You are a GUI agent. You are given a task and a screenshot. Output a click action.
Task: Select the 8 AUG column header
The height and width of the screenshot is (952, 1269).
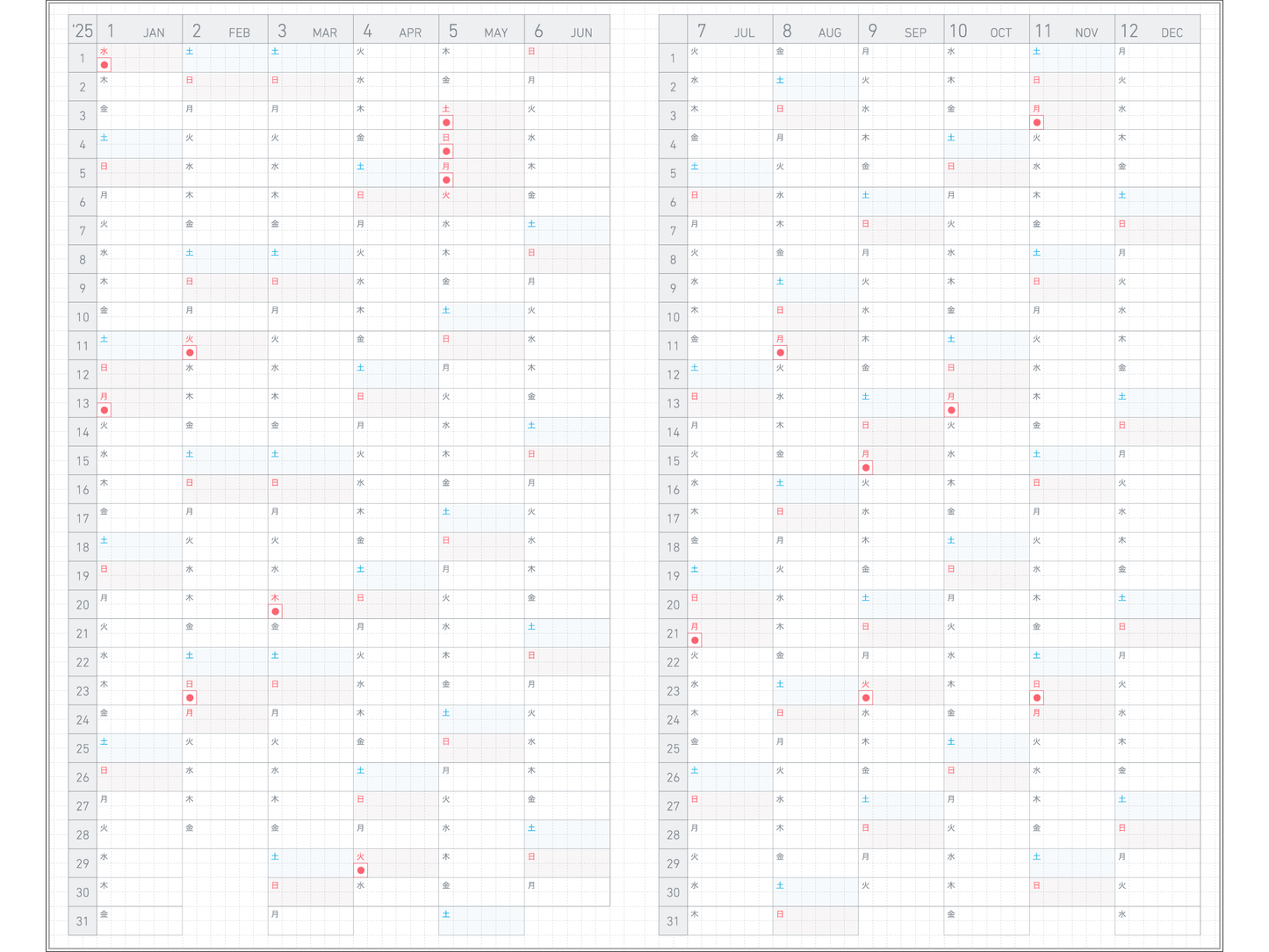pyautogui.click(x=815, y=30)
